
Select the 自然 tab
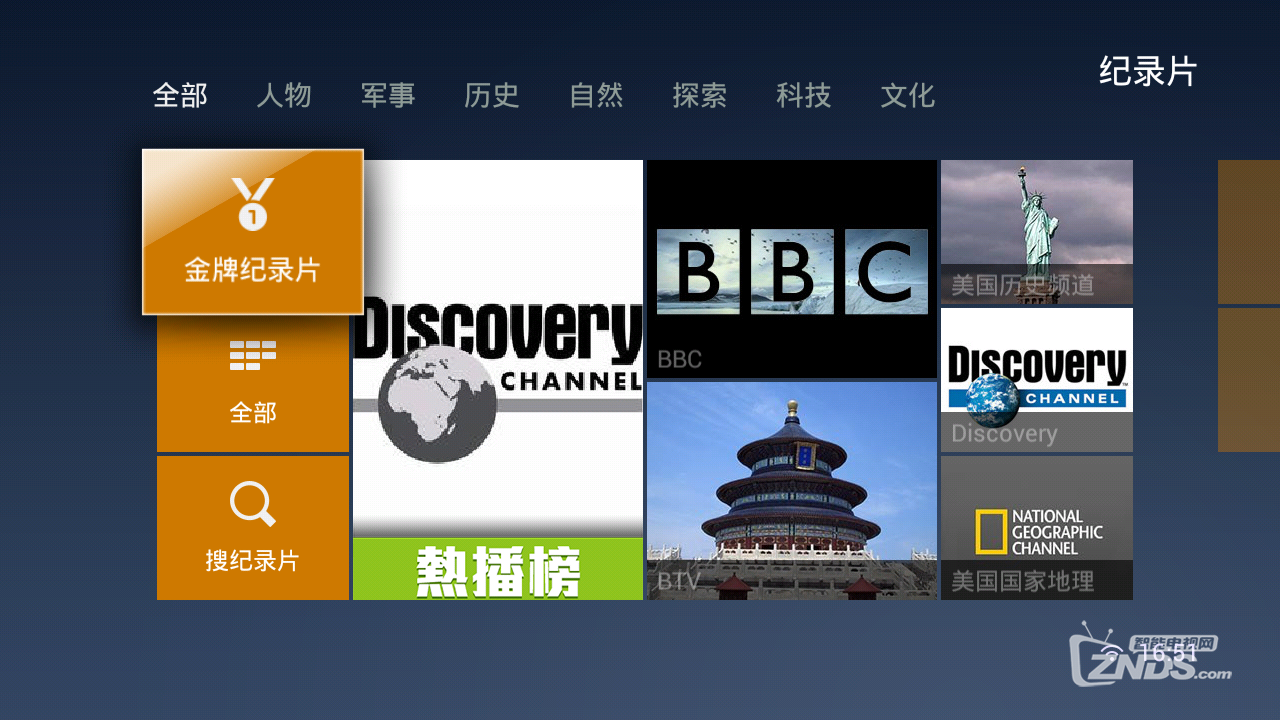tap(596, 96)
